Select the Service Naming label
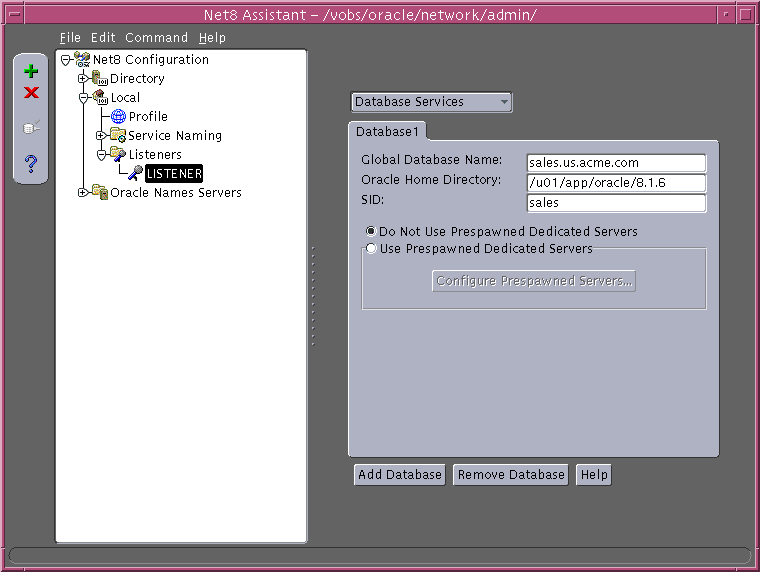This screenshot has width=760, height=572. click(175, 135)
